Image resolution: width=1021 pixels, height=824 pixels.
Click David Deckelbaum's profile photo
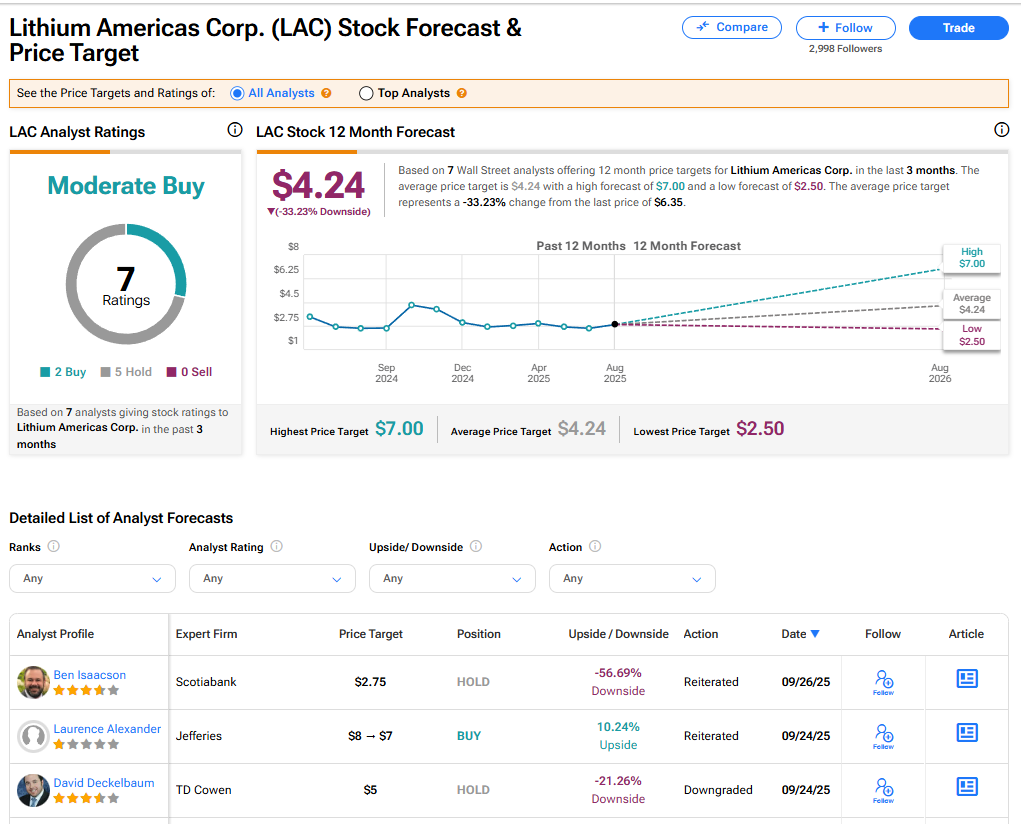click(x=33, y=790)
